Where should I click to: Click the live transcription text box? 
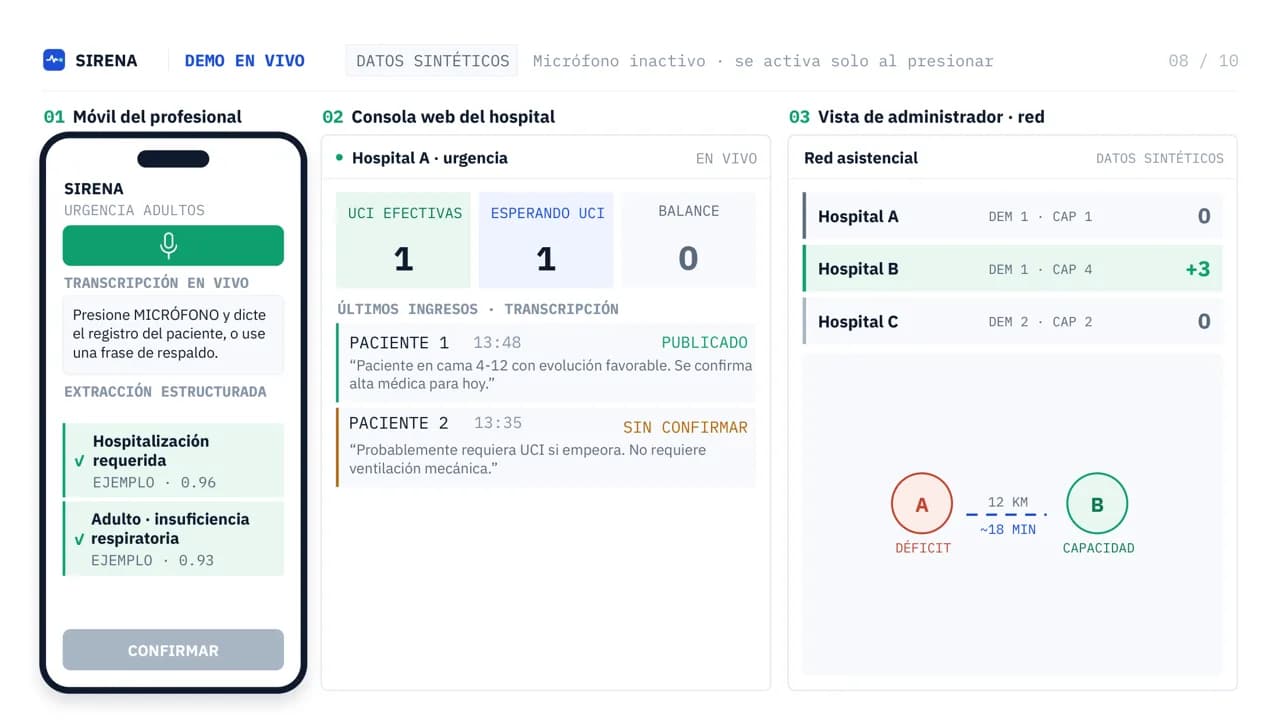point(173,334)
